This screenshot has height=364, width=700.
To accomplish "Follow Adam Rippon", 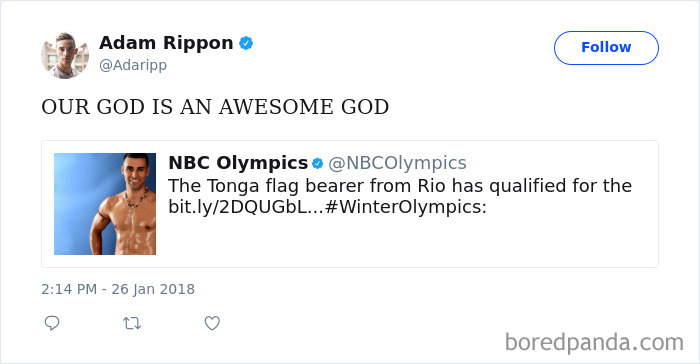I will click(x=606, y=48).
